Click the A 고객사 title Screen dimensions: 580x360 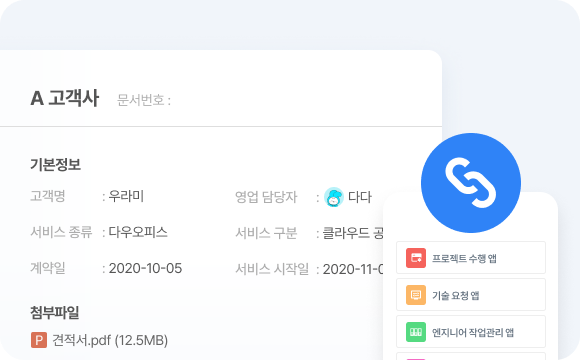[65, 98]
